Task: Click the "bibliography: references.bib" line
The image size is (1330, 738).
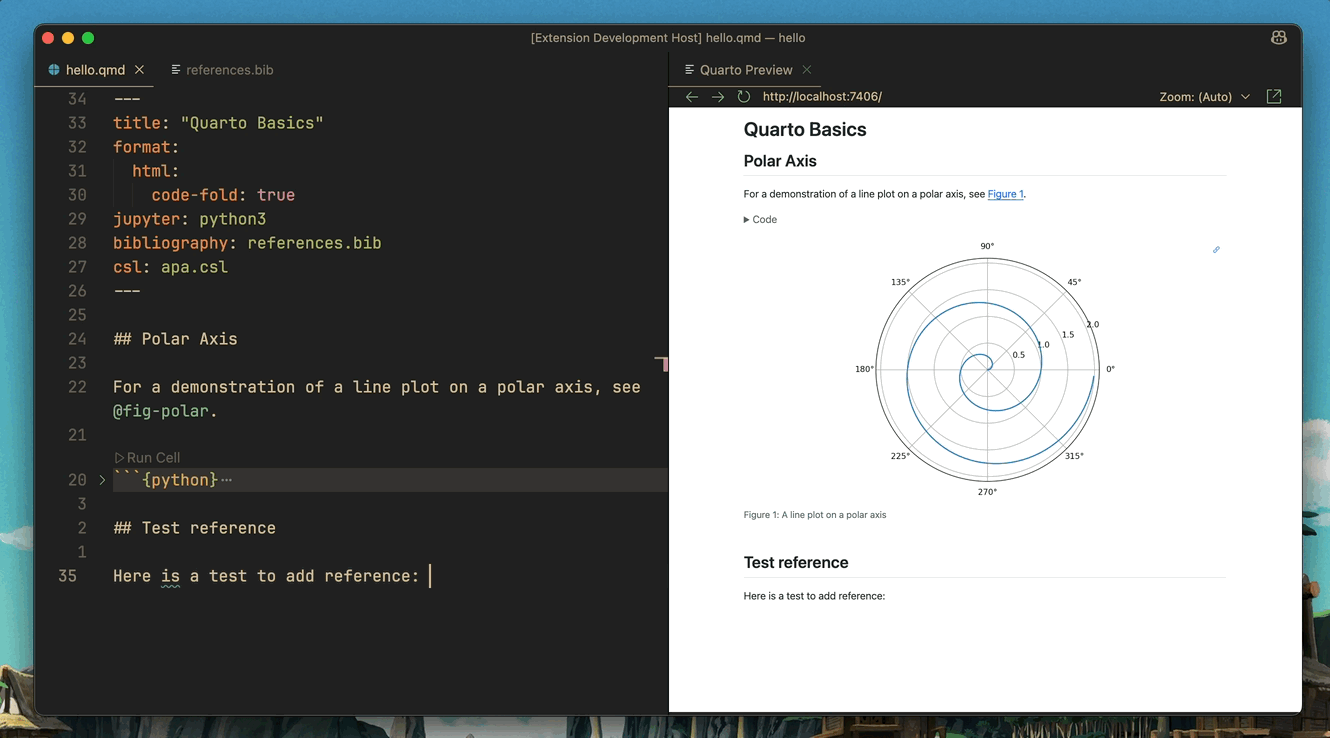Action: [x=247, y=243]
